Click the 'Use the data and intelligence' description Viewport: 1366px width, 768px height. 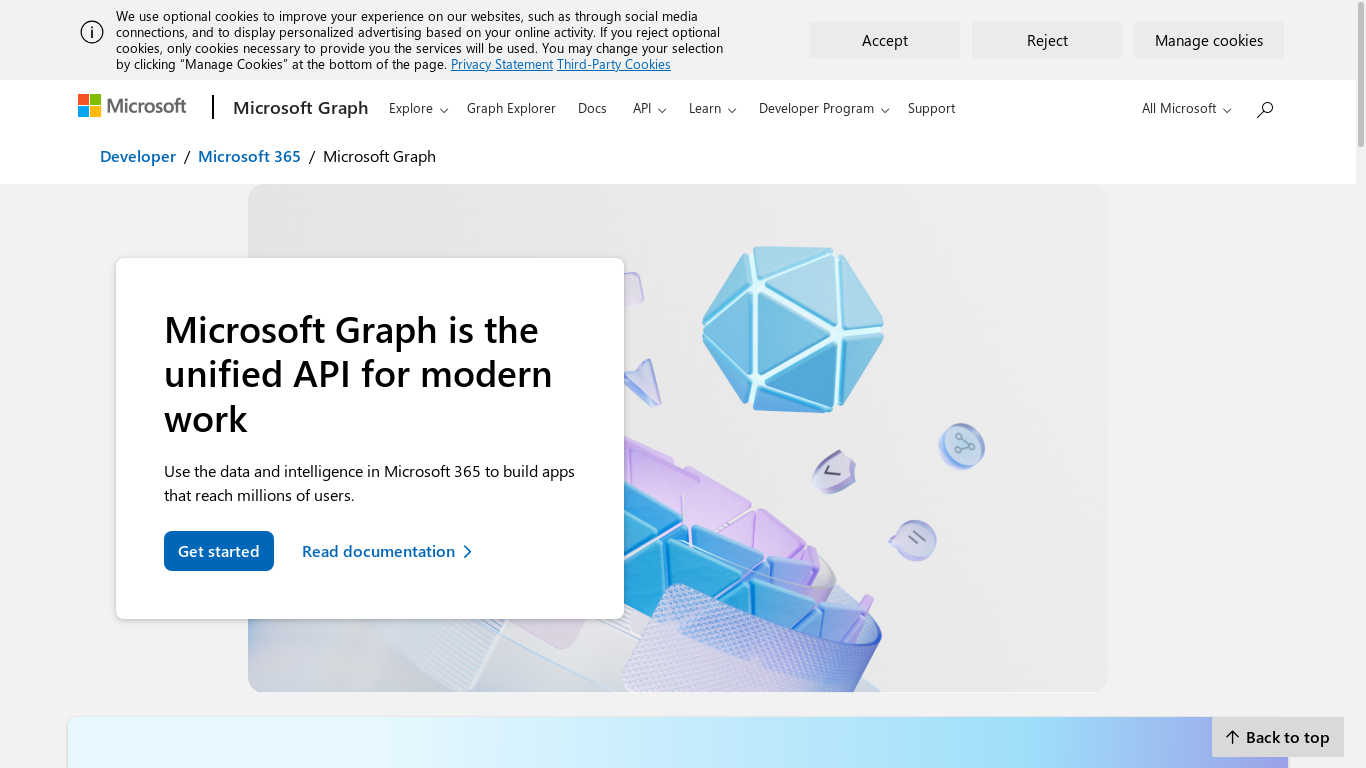[370, 483]
